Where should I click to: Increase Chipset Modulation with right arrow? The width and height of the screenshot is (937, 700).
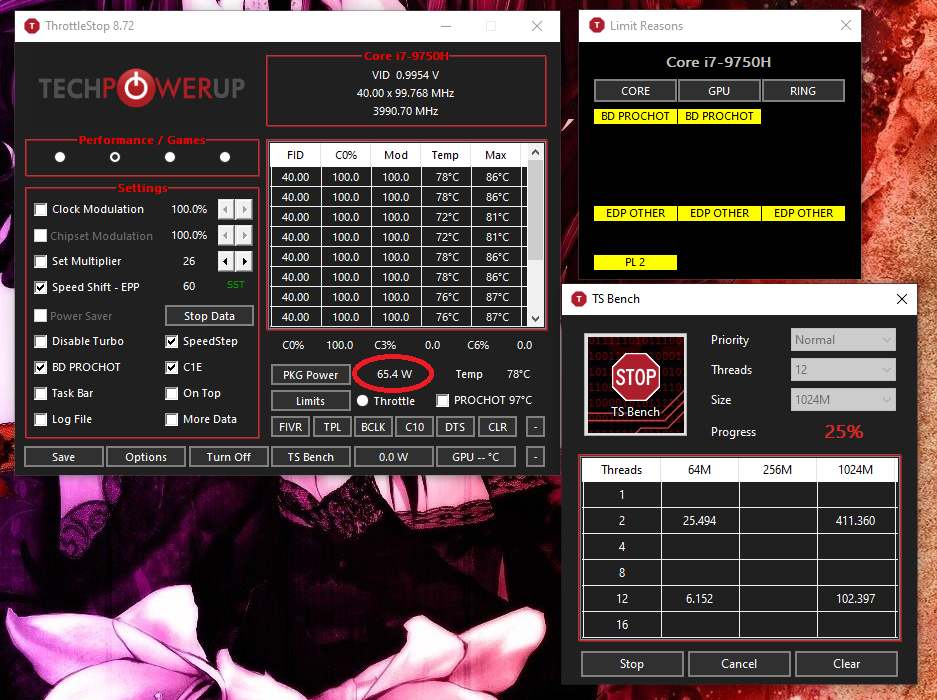243,236
